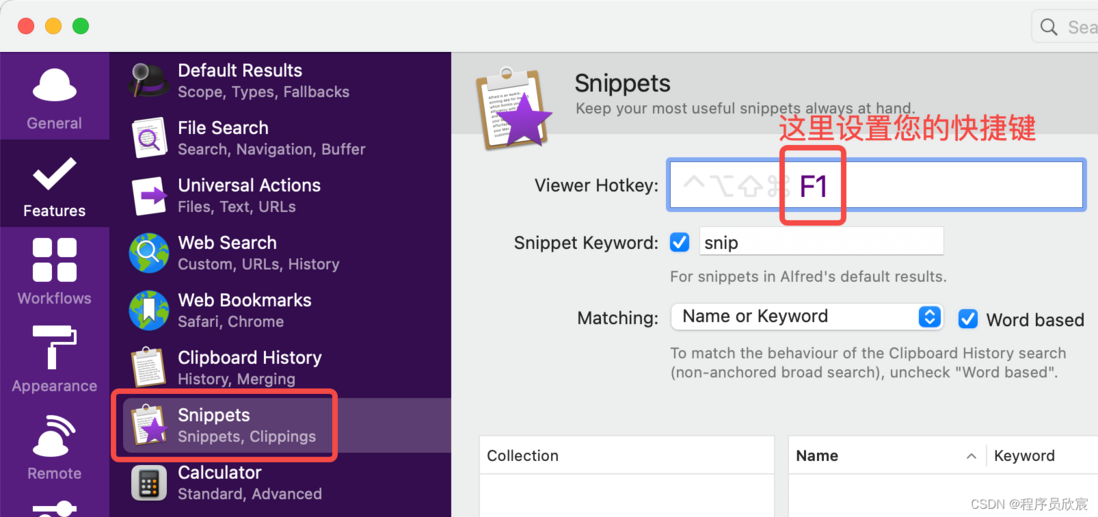Uncheck the Word based checkbox

click(x=968, y=319)
